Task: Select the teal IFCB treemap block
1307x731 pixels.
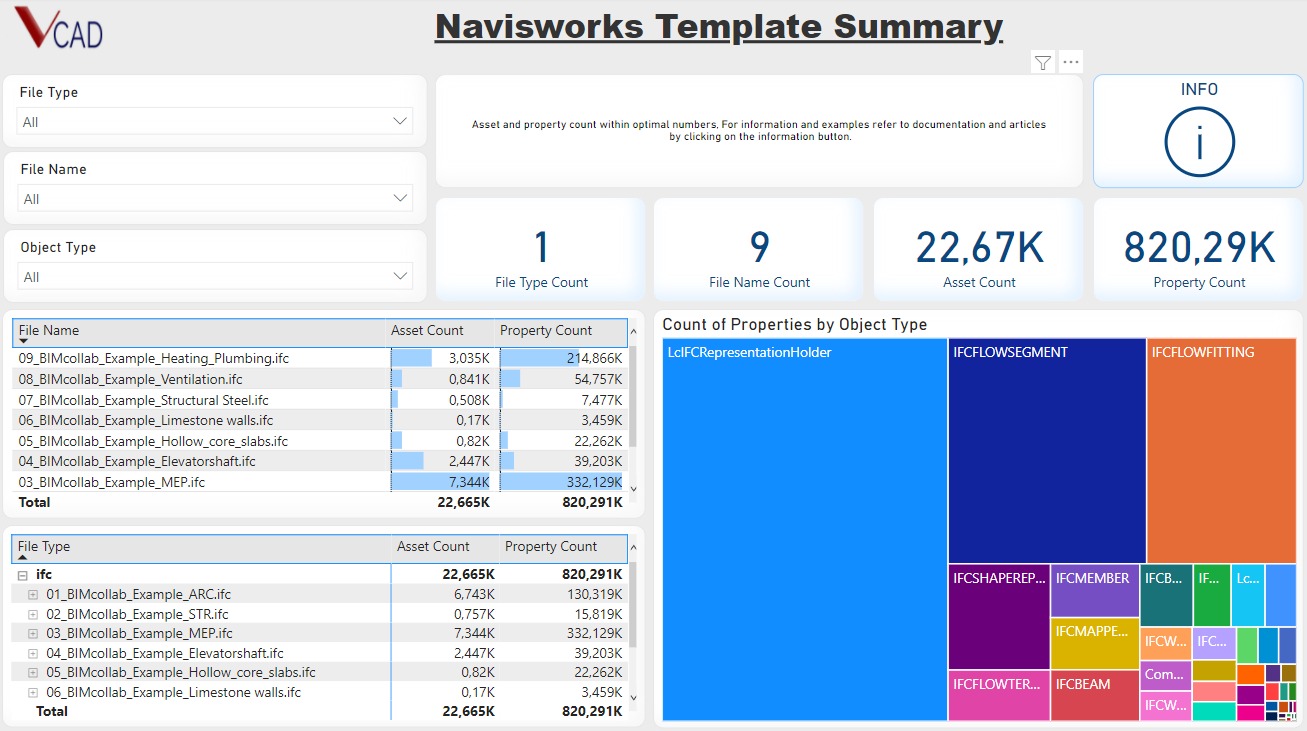Action: coord(1166,595)
